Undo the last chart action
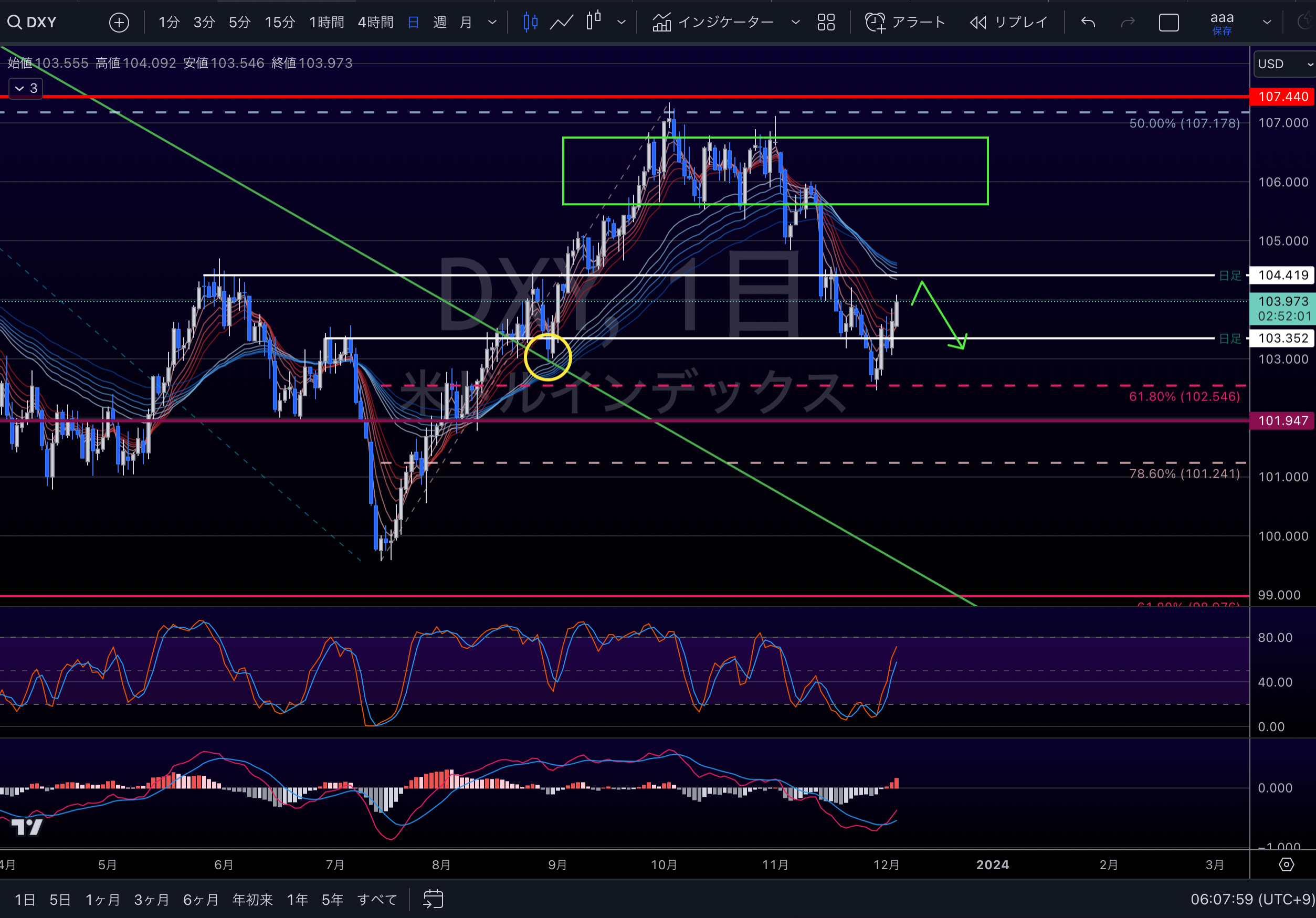Screen dimensions: 1316x918 coord(1088,23)
